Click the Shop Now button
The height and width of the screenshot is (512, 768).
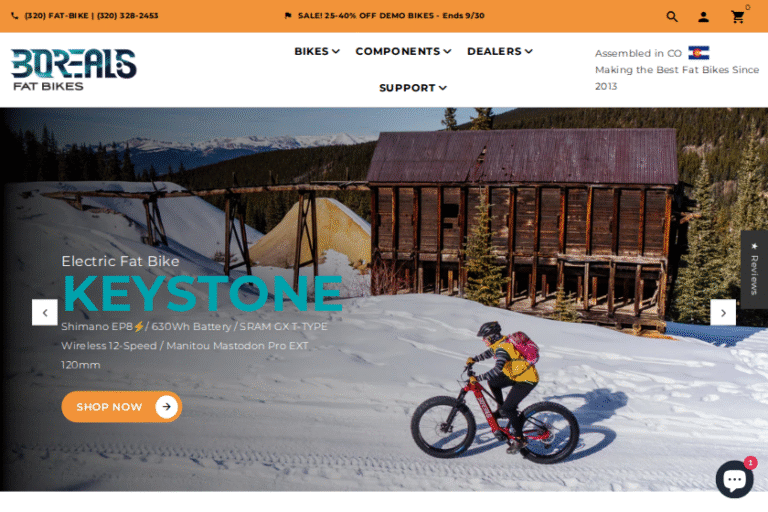pyautogui.click(x=121, y=407)
